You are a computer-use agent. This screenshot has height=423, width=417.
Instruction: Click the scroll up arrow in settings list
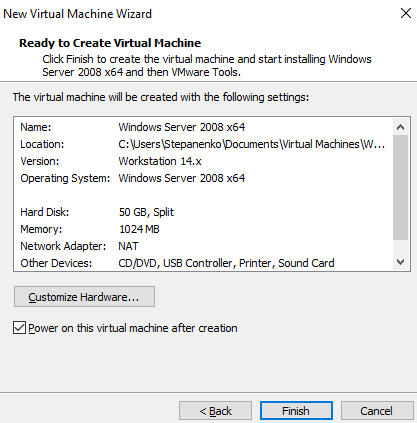[x=401, y=127]
